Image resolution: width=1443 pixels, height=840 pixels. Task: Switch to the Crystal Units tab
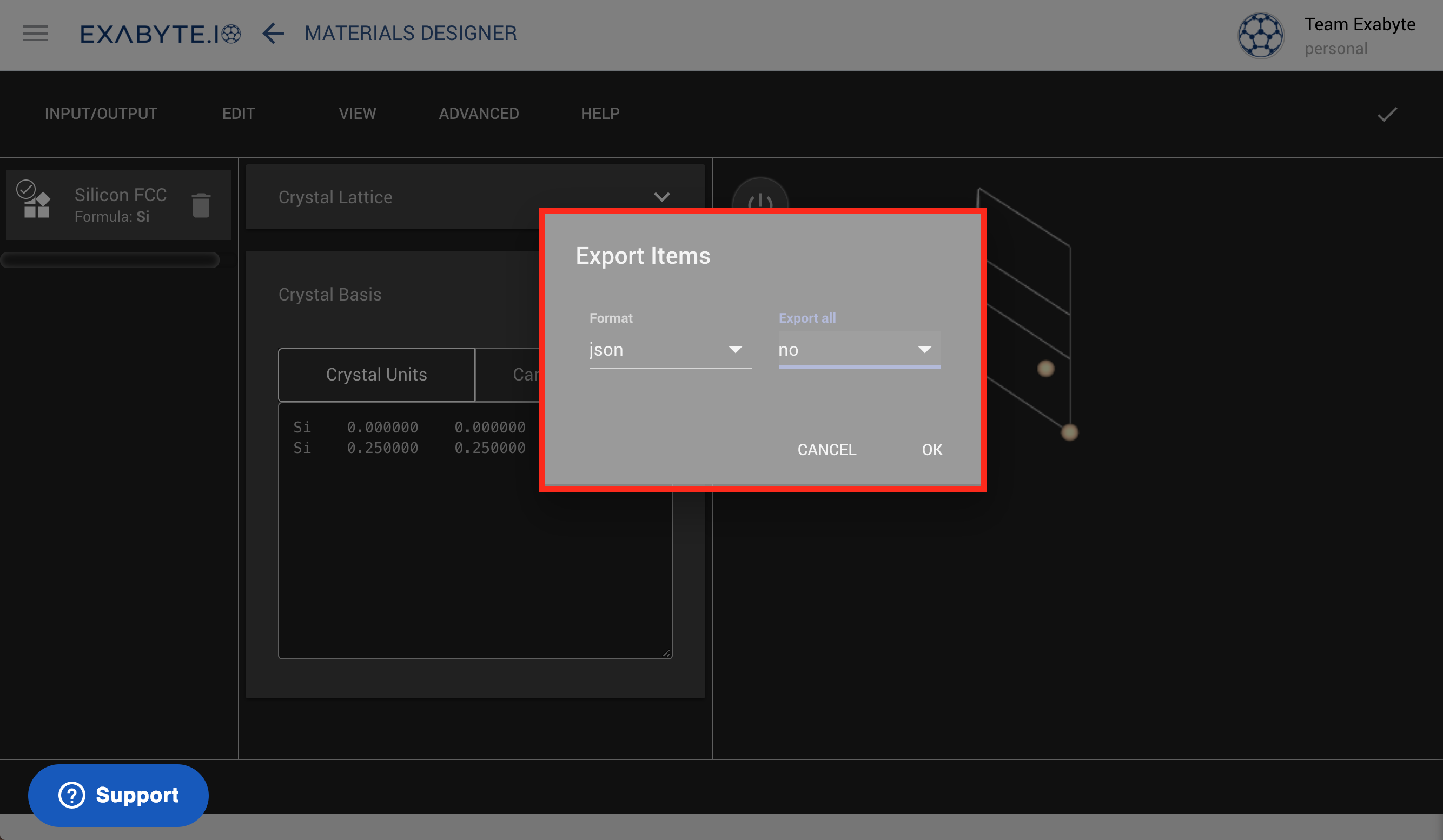[376, 375]
